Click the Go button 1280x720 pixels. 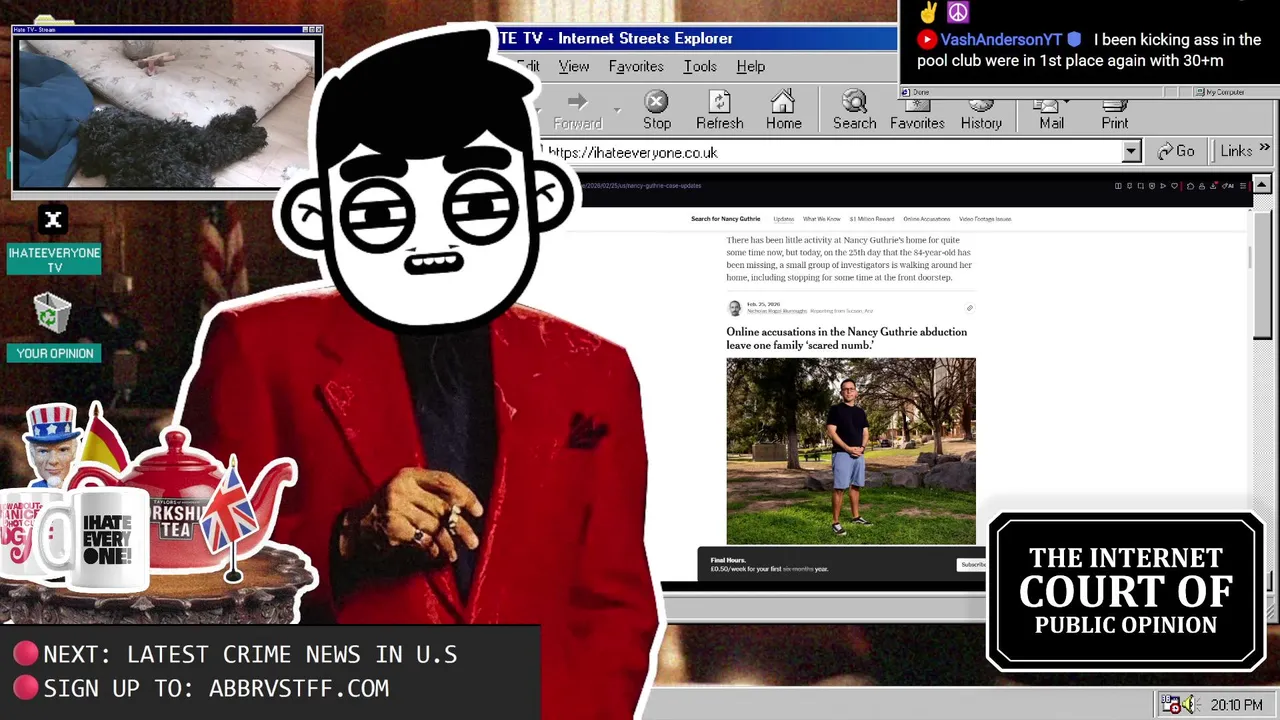click(1176, 151)
